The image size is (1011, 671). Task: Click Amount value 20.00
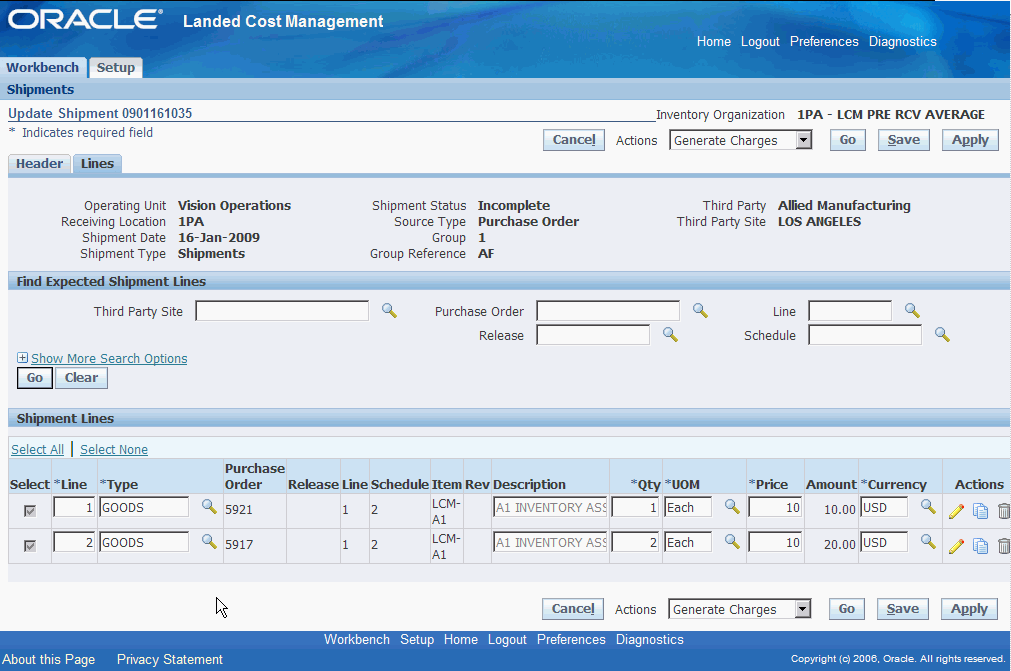[x=839, y=545]
